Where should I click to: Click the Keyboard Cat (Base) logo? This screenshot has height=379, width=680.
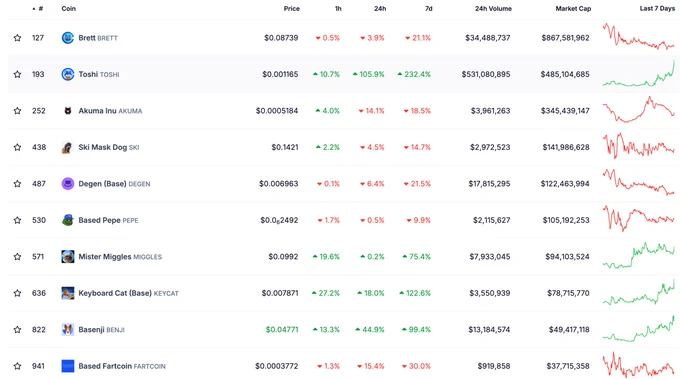[x=68, y=293]
